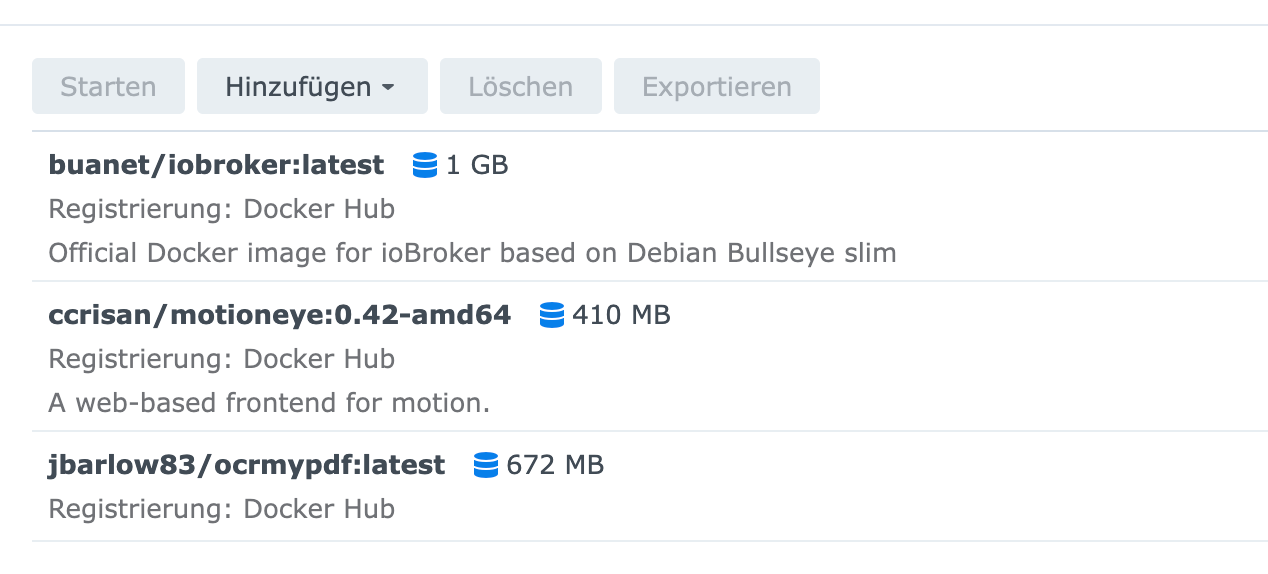
Task: Click 'A web-based frontend for motion' description
Action: [x=269, y=403]
